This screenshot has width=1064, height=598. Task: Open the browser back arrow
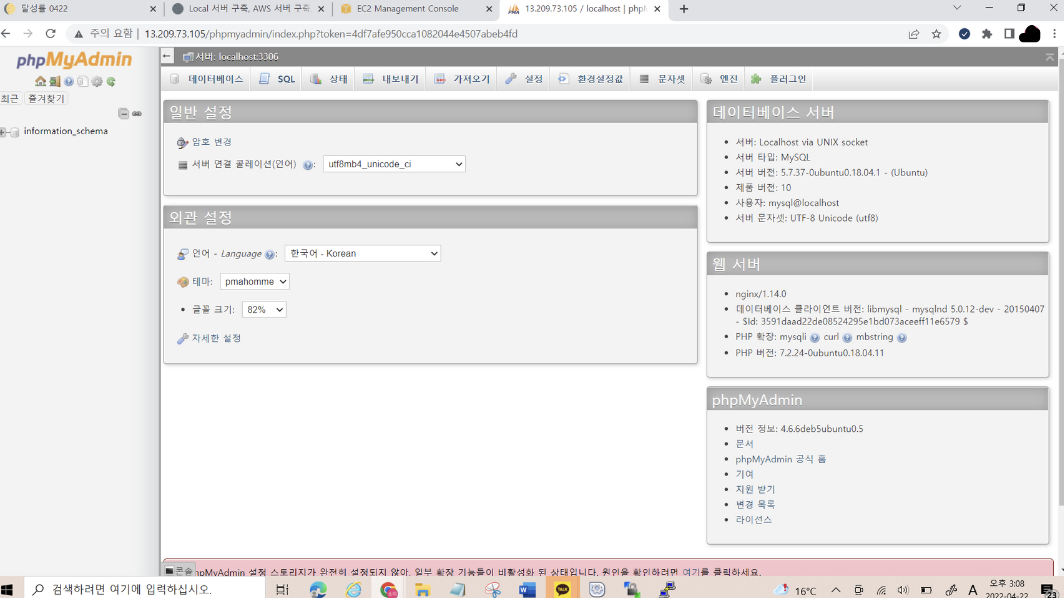point(6,33)
